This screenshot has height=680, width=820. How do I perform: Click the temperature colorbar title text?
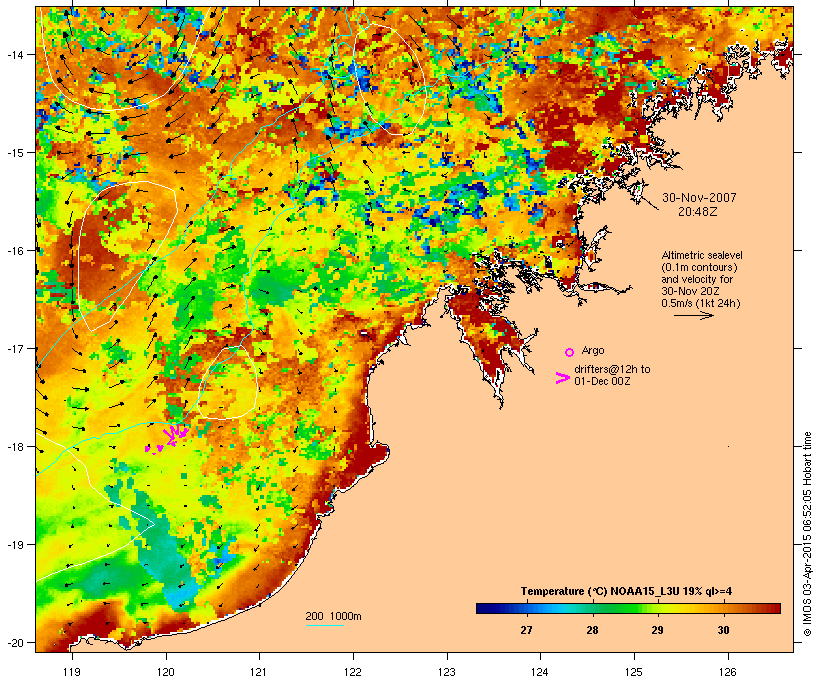(626, 592)
